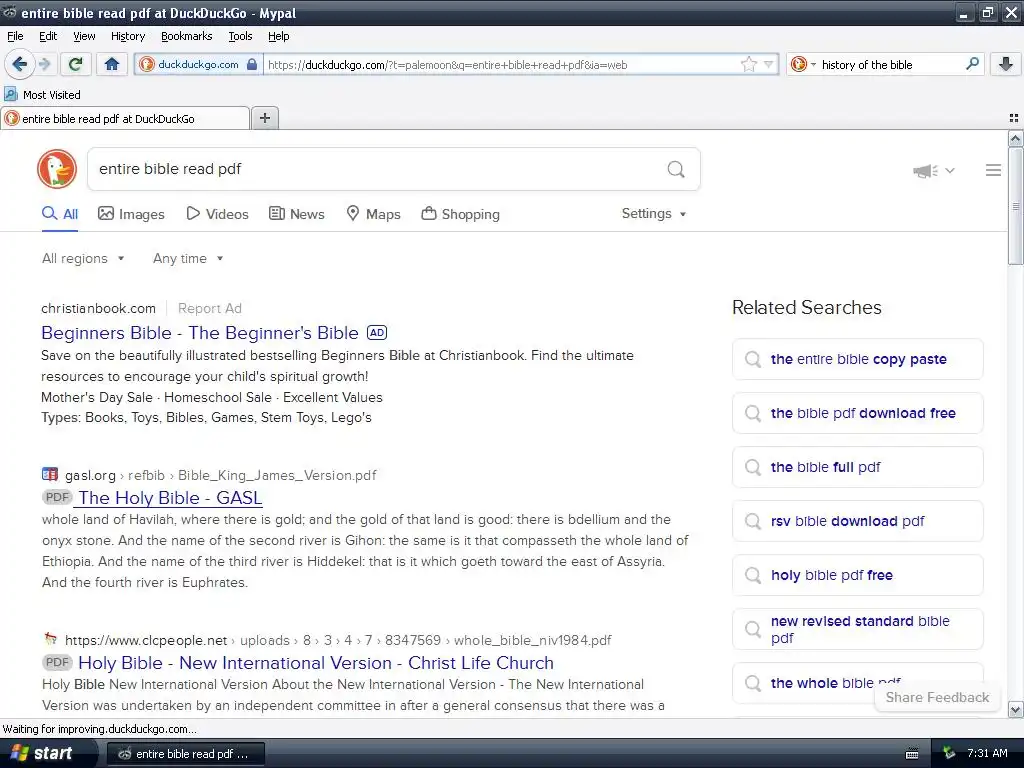Image resolution: width=1024 pixels, height=768 pixels.
Task: Open the Help menu
Action: [278, 36]
